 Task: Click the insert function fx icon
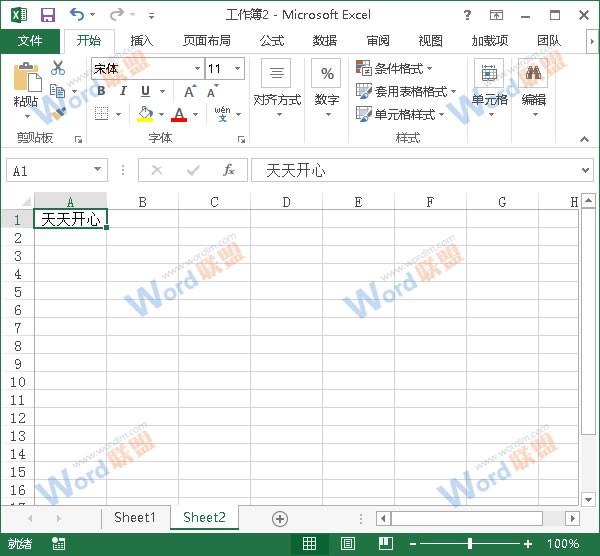pos(228,171)
